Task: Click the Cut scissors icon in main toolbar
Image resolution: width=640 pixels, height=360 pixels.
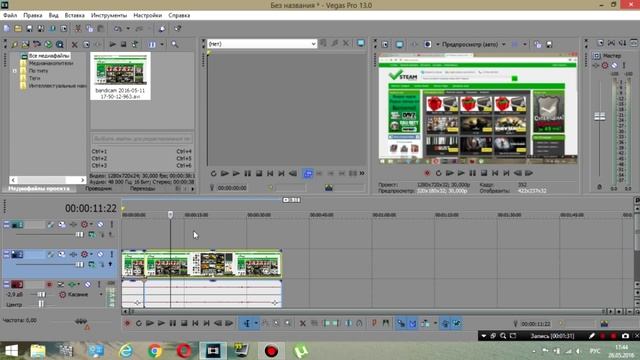Action: (x=78, y=29)
